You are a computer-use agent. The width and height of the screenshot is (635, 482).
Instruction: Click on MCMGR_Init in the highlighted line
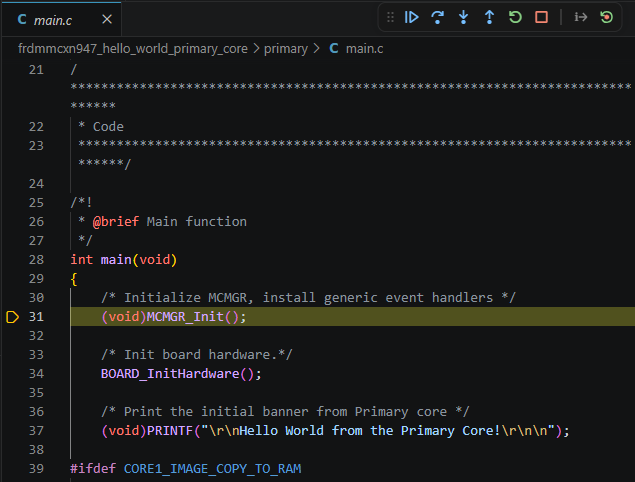pos(185,317)
